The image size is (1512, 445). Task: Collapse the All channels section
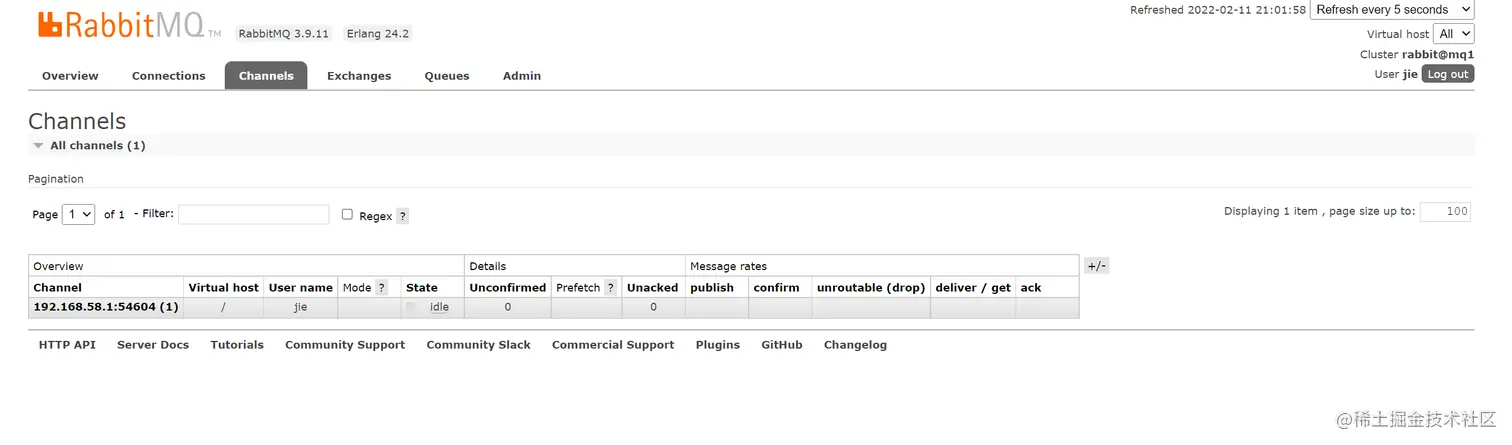(x=89, y=146)
